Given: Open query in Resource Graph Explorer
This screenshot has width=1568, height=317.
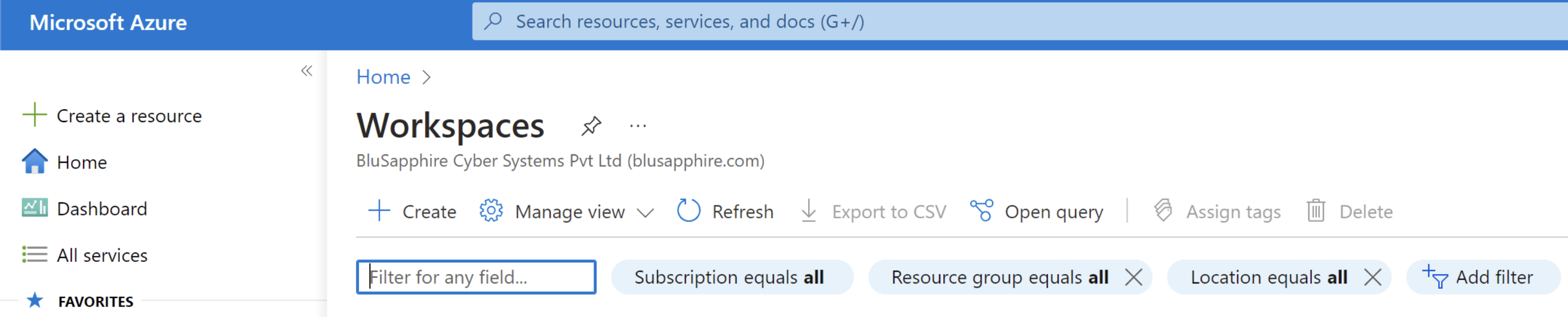Looking at the screenshot, I should [x=1037, y=211].
